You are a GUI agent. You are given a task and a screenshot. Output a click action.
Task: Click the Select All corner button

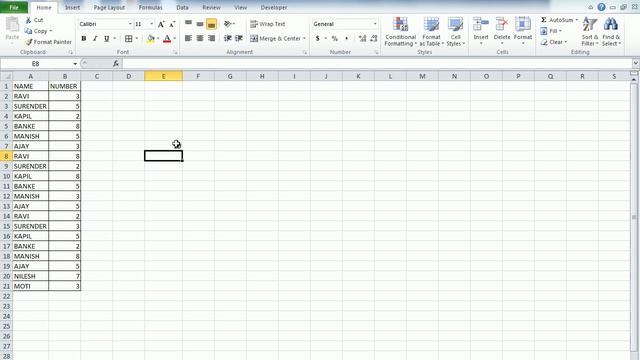pyautogui.click(x=6, y=76)
